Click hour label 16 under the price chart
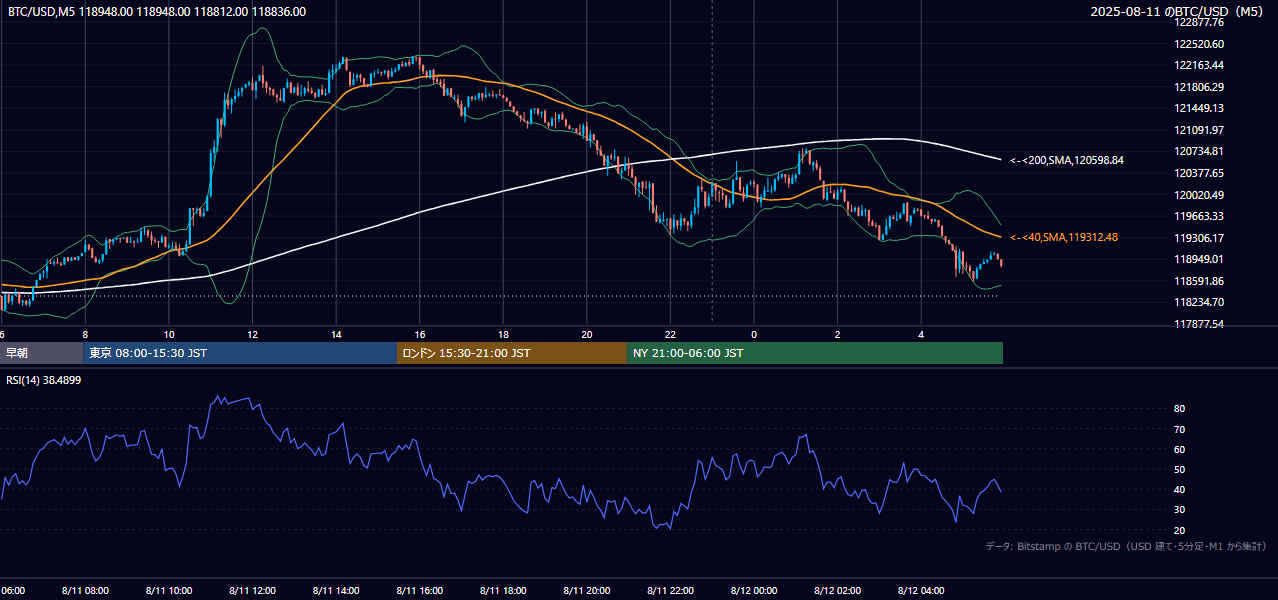 coord(420,334)
